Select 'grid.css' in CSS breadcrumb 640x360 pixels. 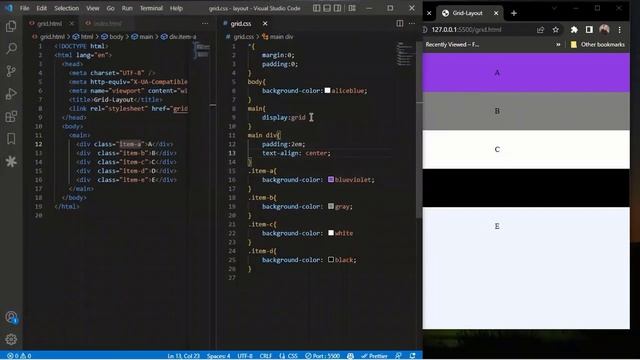[244, 37]
